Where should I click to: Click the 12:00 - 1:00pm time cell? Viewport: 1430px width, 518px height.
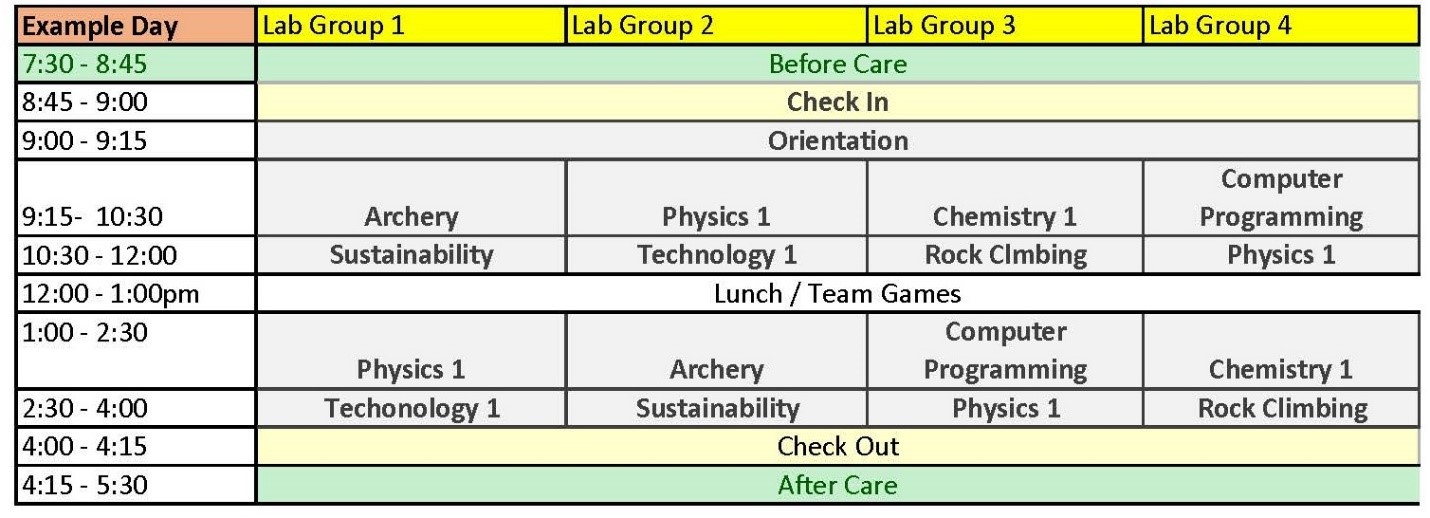coord(135,293)
